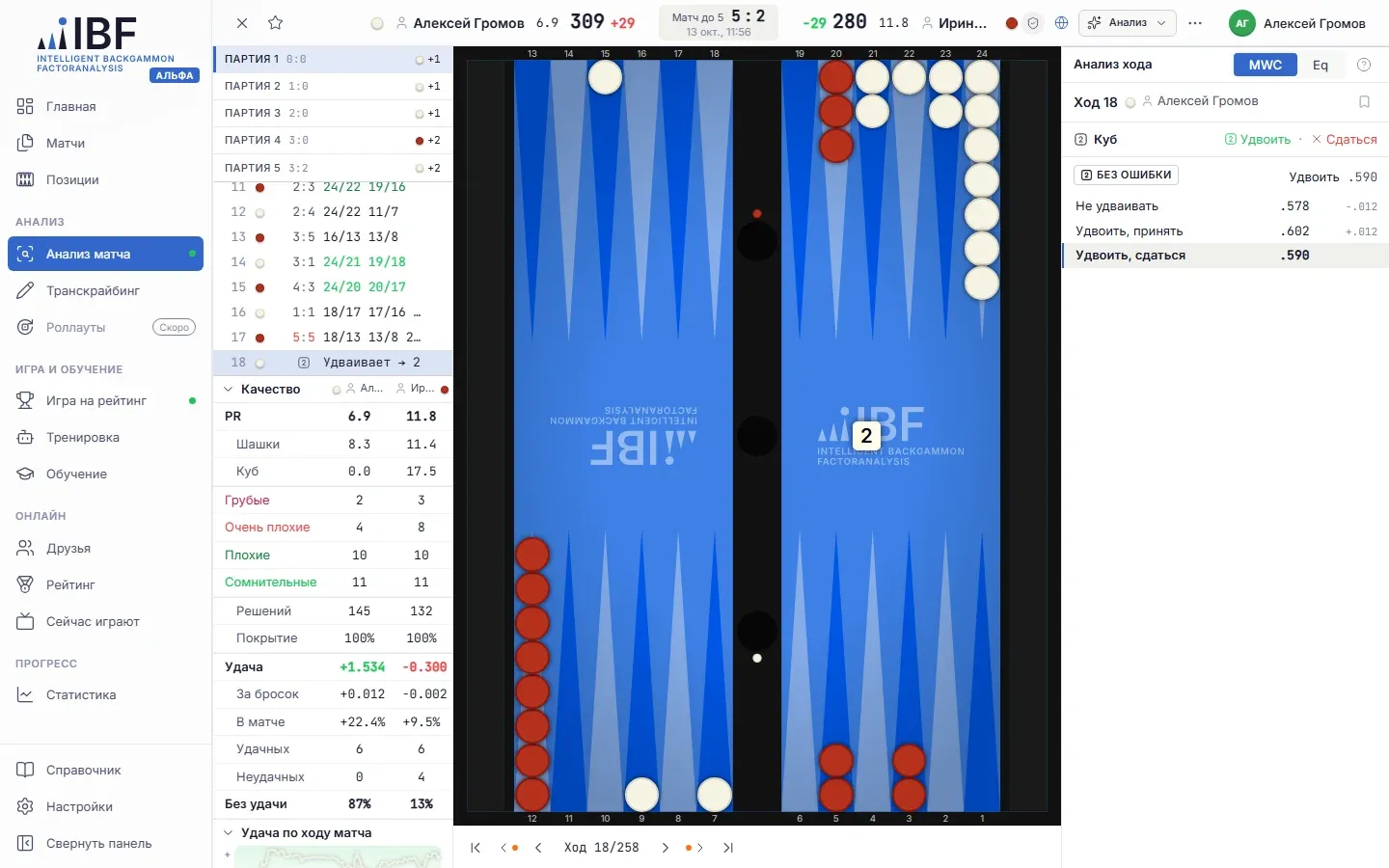Select ПАРТИЯ 5 game tab
This screenshot has width=1389, height=868.
[x=333, y=168]
